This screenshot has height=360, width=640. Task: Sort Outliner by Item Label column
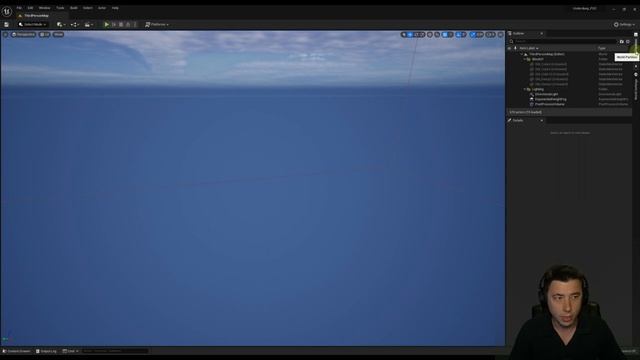[529, 48]
